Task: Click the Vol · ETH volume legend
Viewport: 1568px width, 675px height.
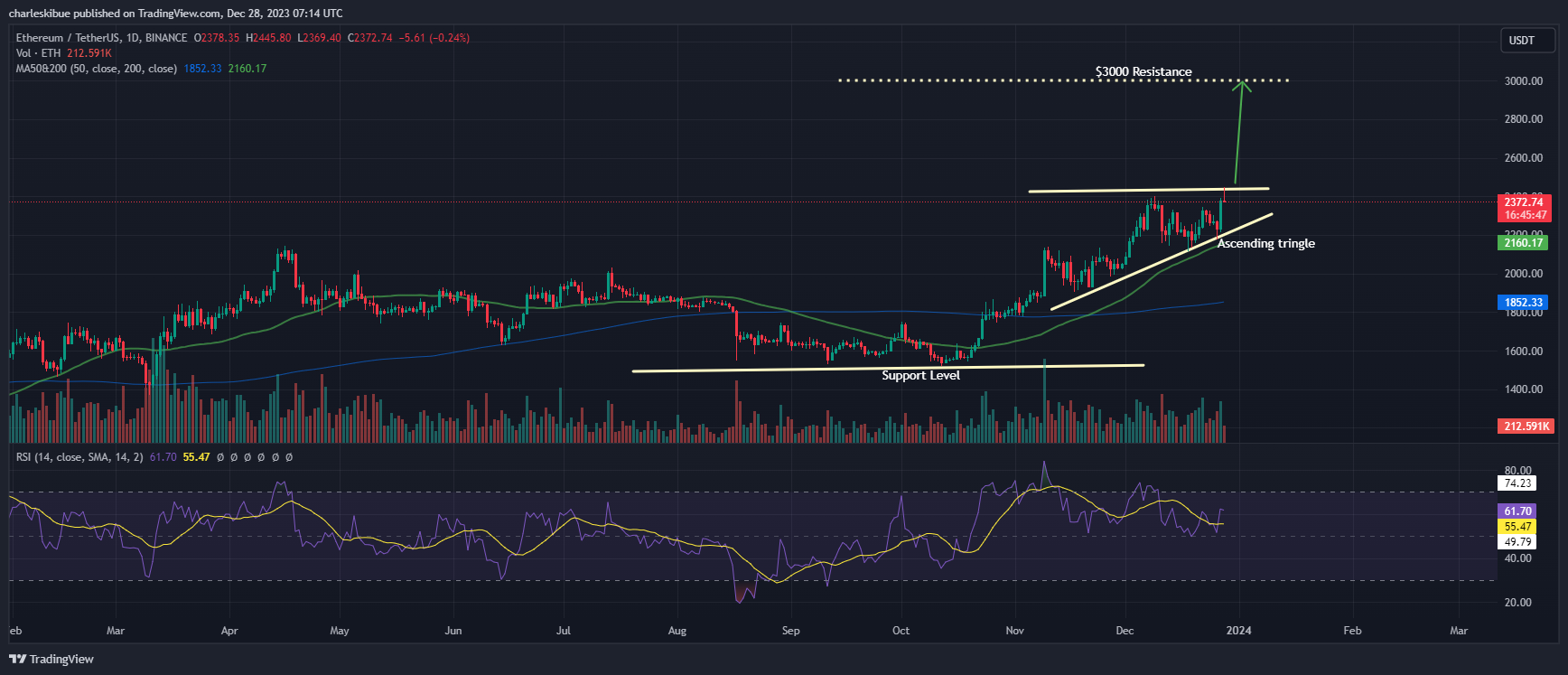Action: click(38, 53)
